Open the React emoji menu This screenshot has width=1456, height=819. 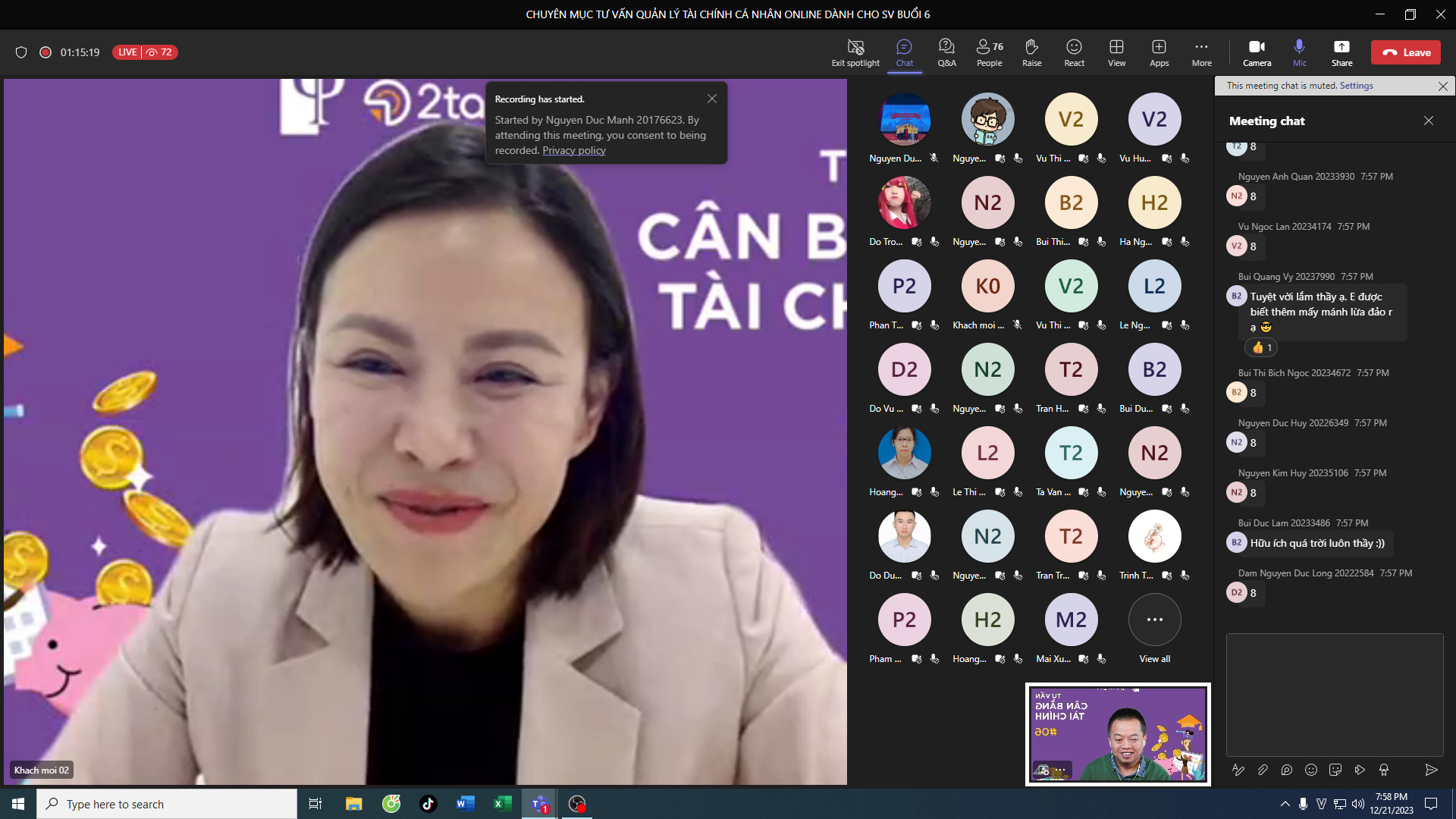pos(1074,52)
